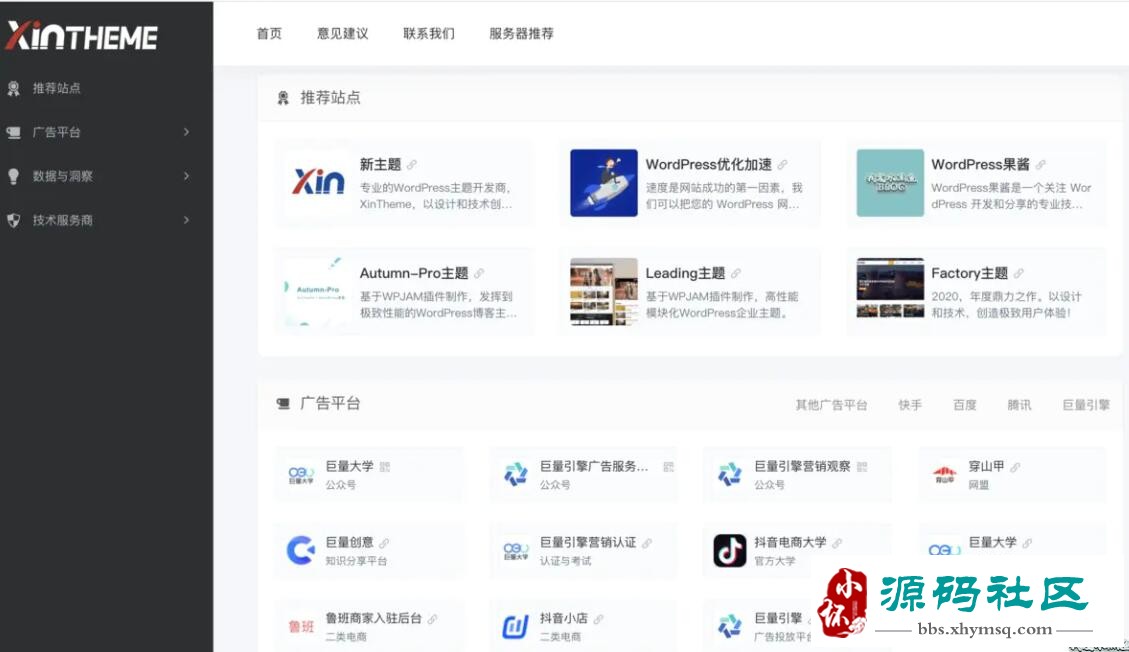Viewport: 1129px width, 652px height.
Task: Open the WordPress果酱 title link
Action: click(981, 165)
